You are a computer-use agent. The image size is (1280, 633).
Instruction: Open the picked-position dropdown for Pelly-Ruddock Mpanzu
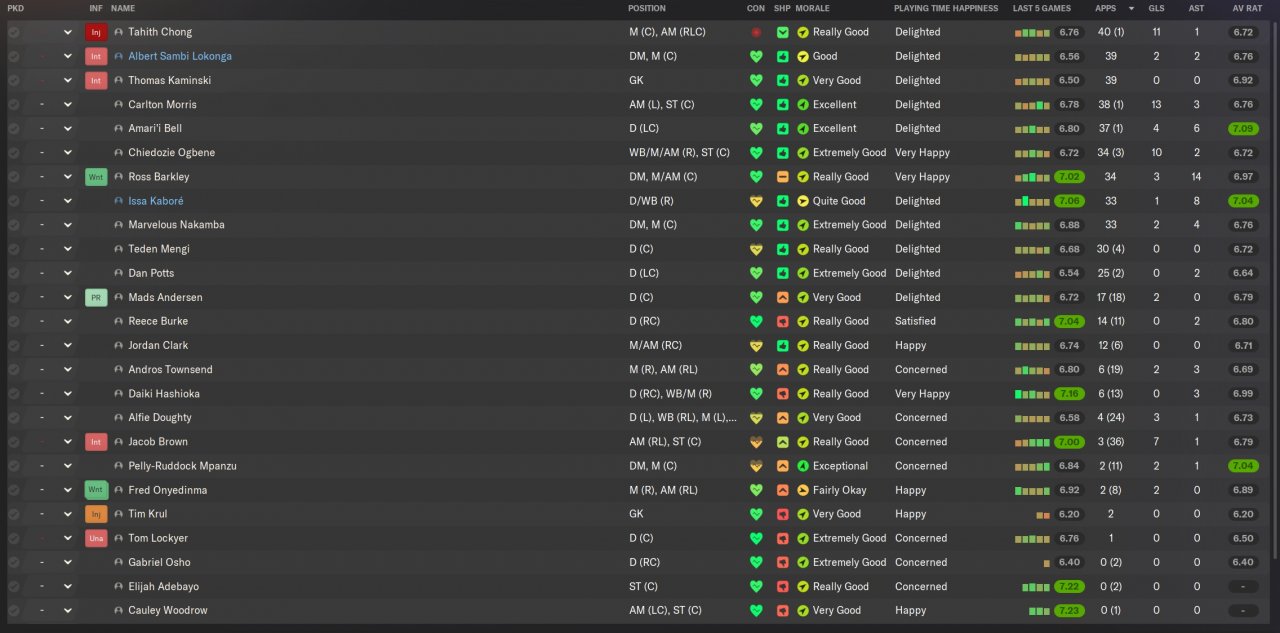coord(68,466)
